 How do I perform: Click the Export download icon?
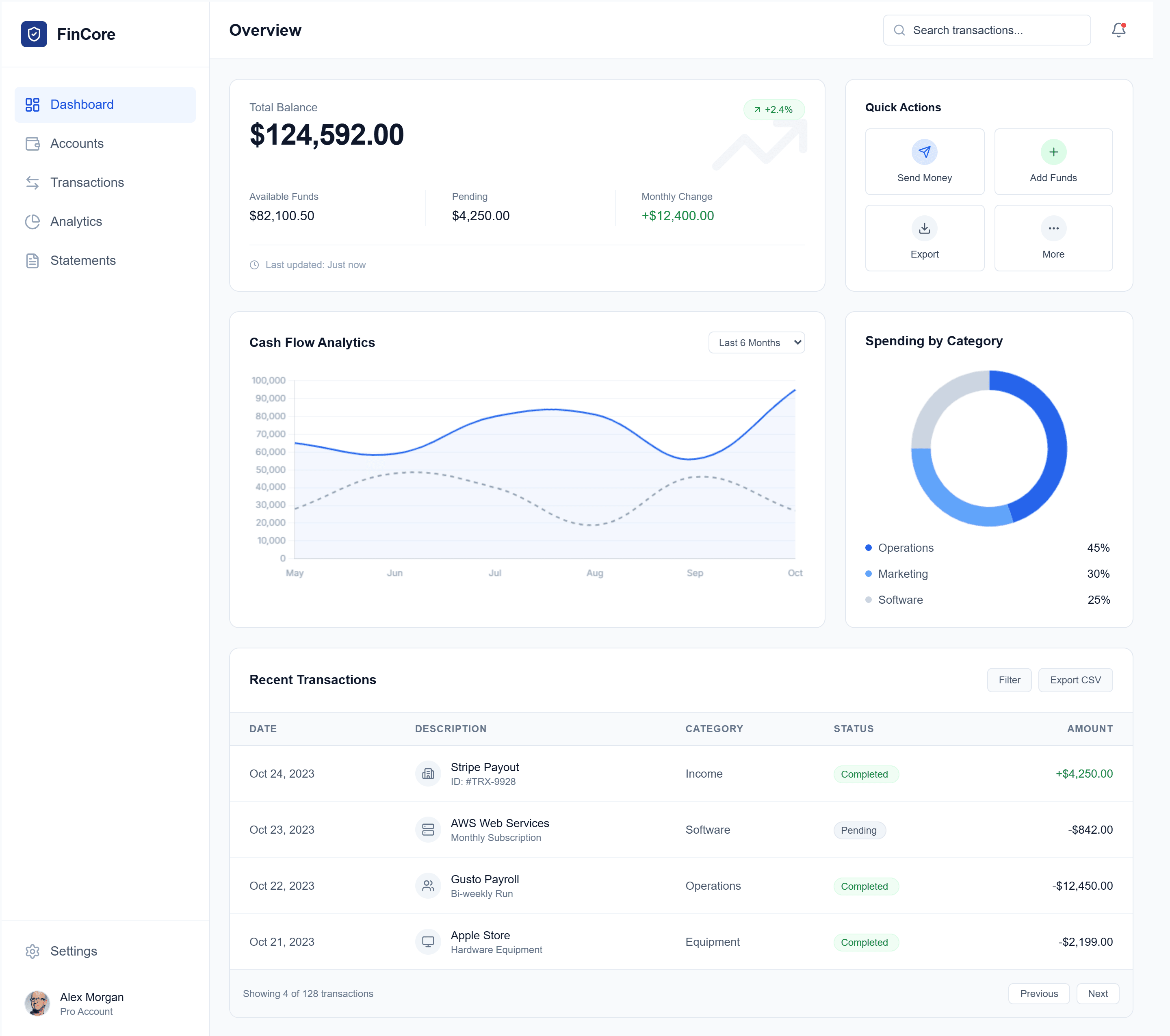click(x=924, y=228)
